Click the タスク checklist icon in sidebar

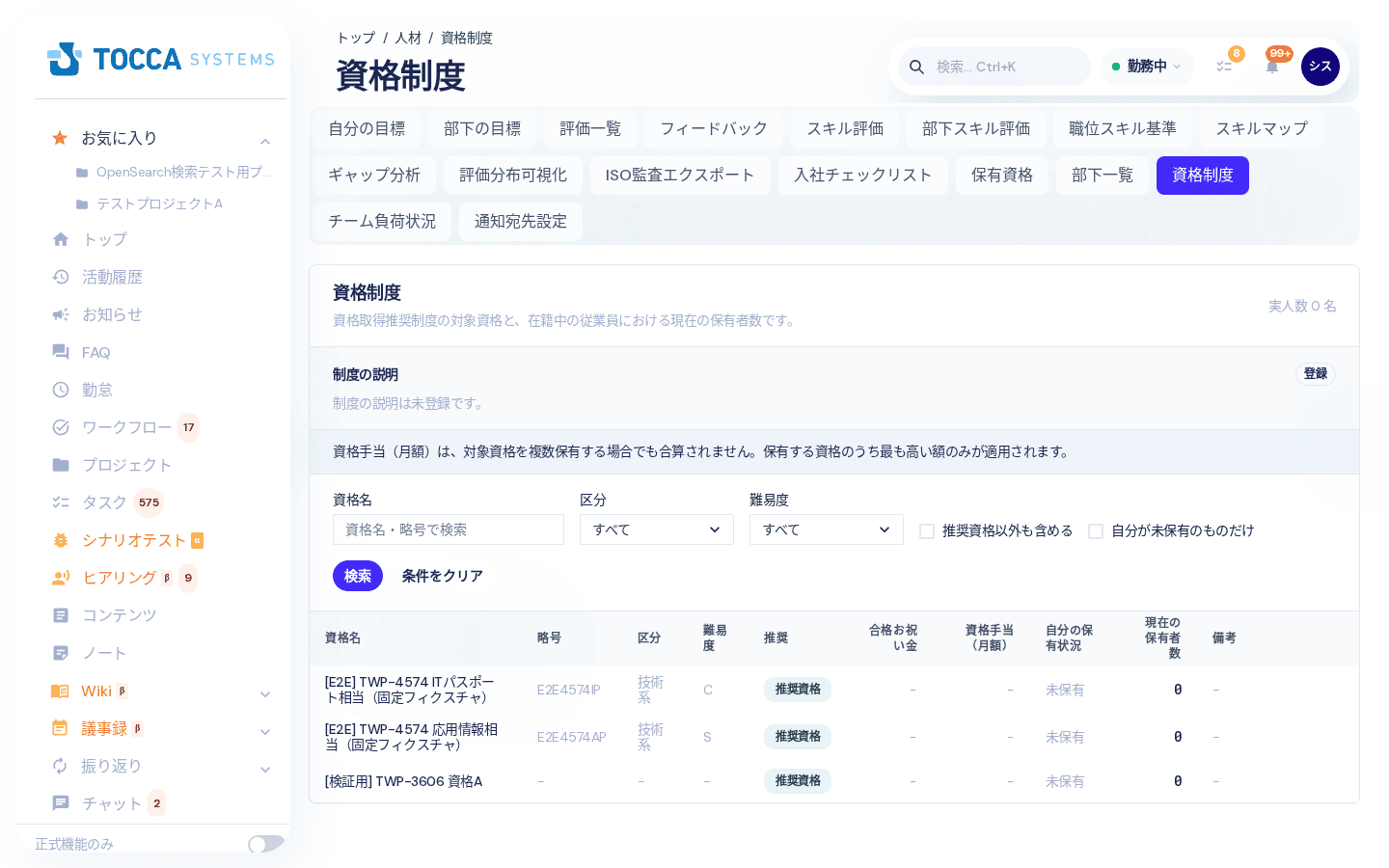tap(61, 502)
